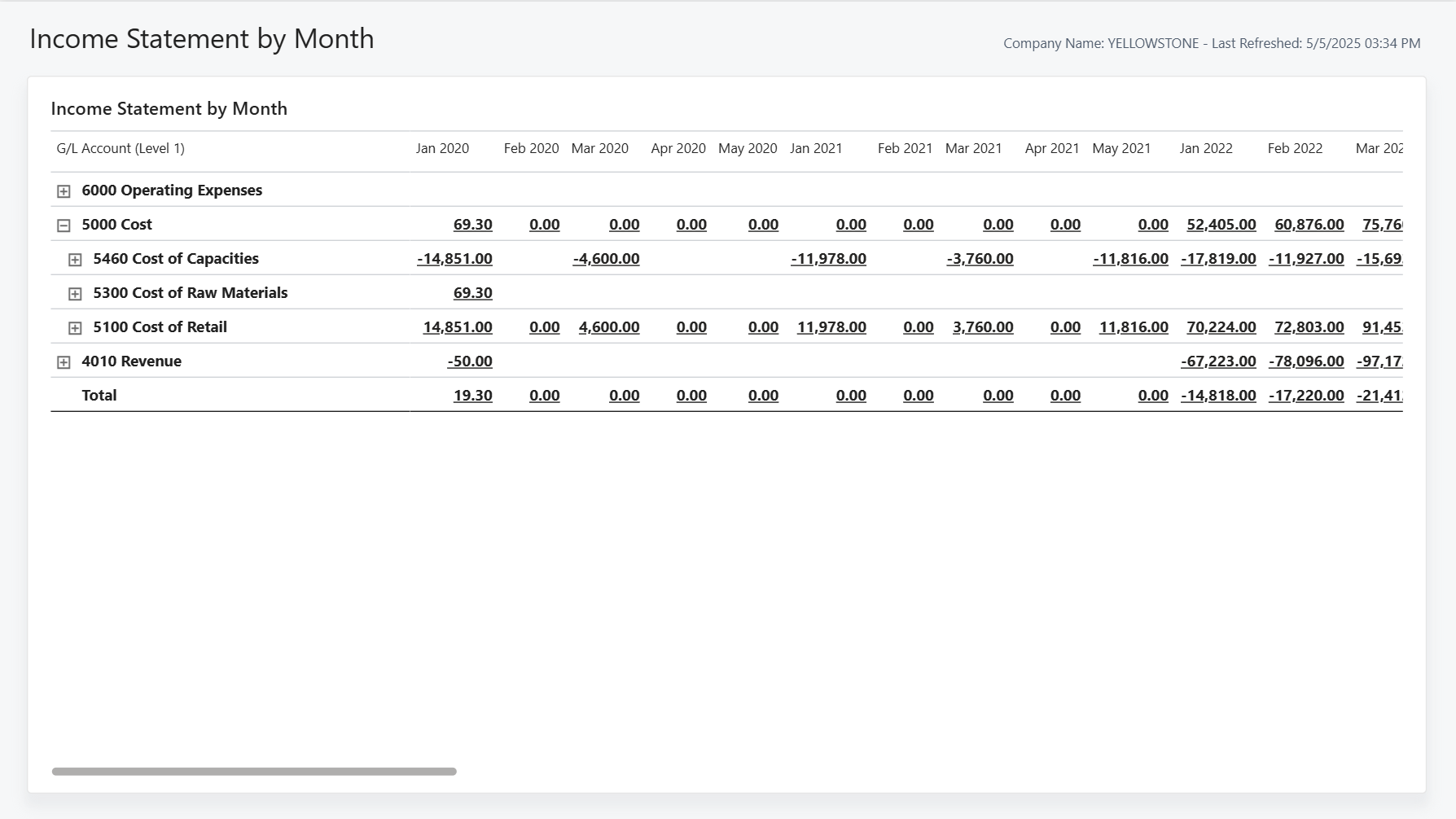Select the Jan 2022 column header
Screen dimensions: 1456x819
pyautogui.click(x=1206, y=148)
